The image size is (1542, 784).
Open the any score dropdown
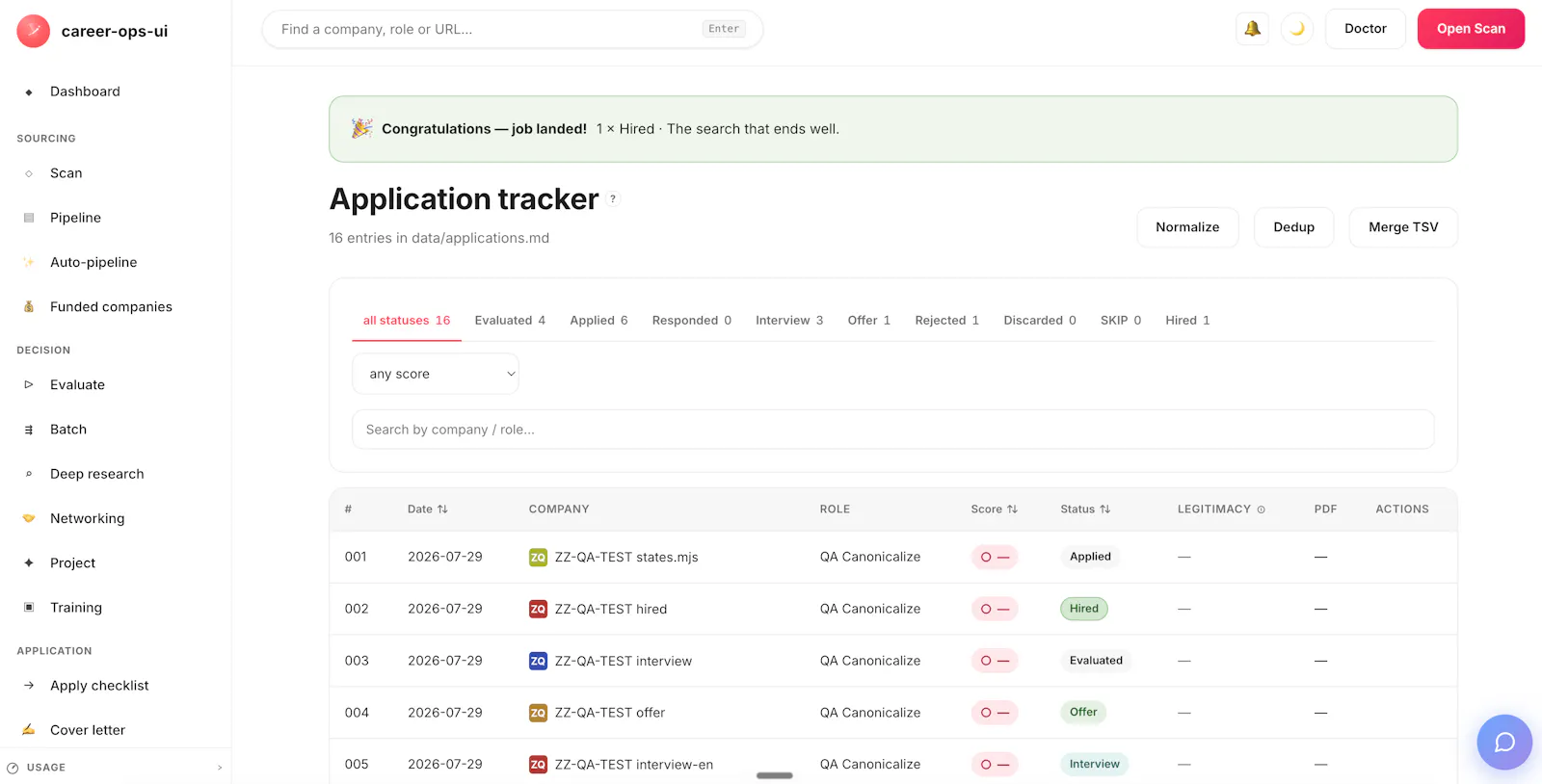pos(436,374)
